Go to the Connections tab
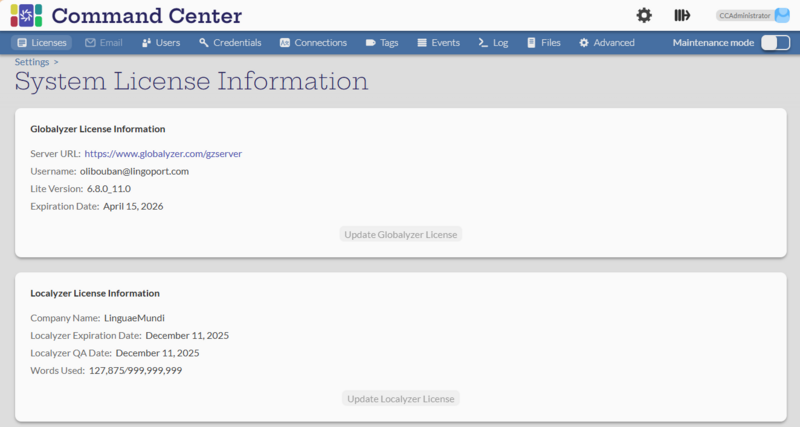Image resolution: width=800 pixels, height=427 pixels. pos(313,43)
